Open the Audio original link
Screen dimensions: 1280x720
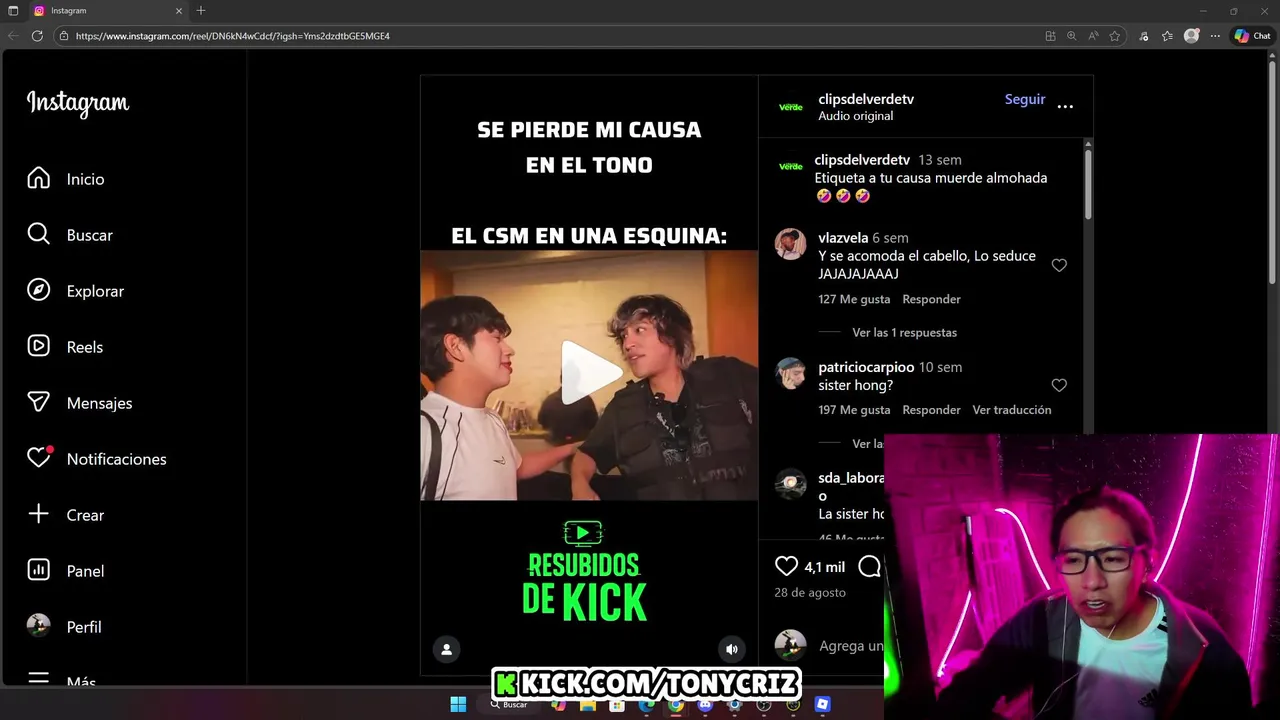pos(855,116)
